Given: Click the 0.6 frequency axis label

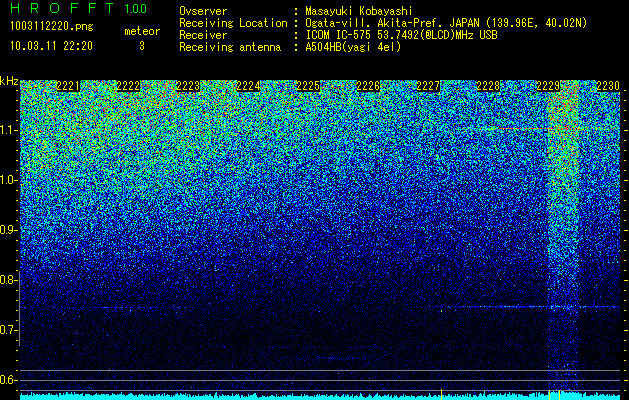Looking at the screenshot, I should click(x=8, y=380).
